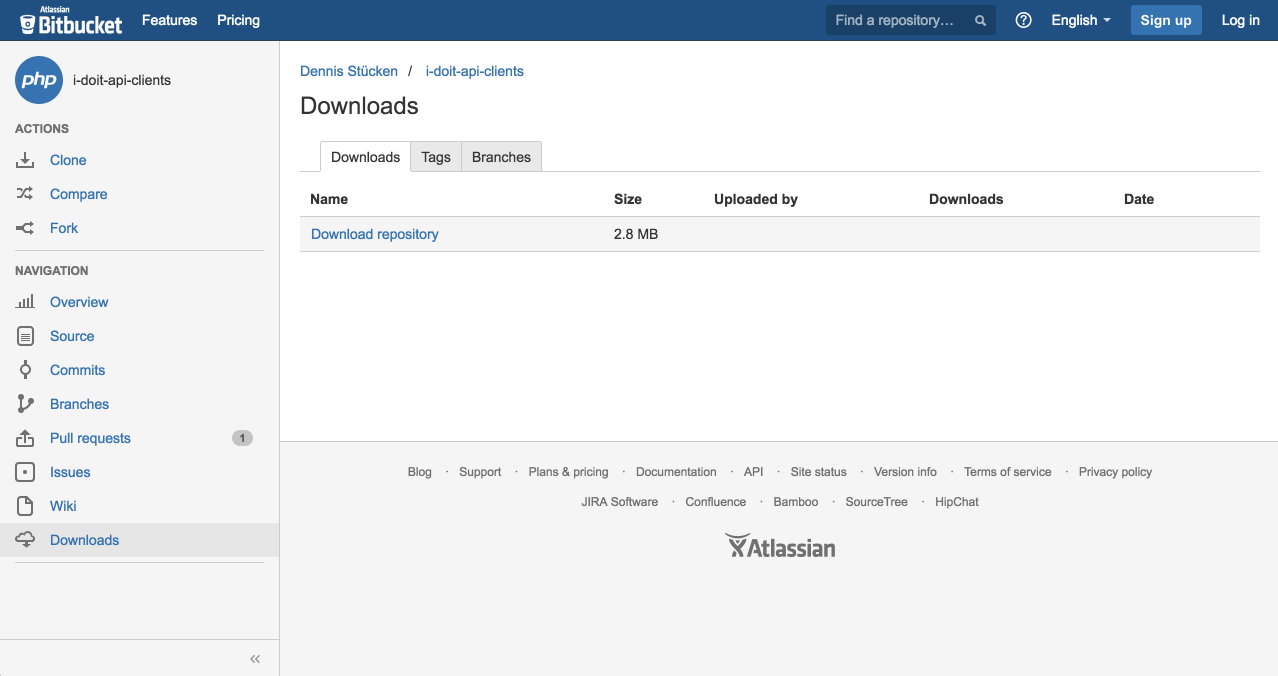
Task: Click the Compare shuffle icon
Action: 25,194
